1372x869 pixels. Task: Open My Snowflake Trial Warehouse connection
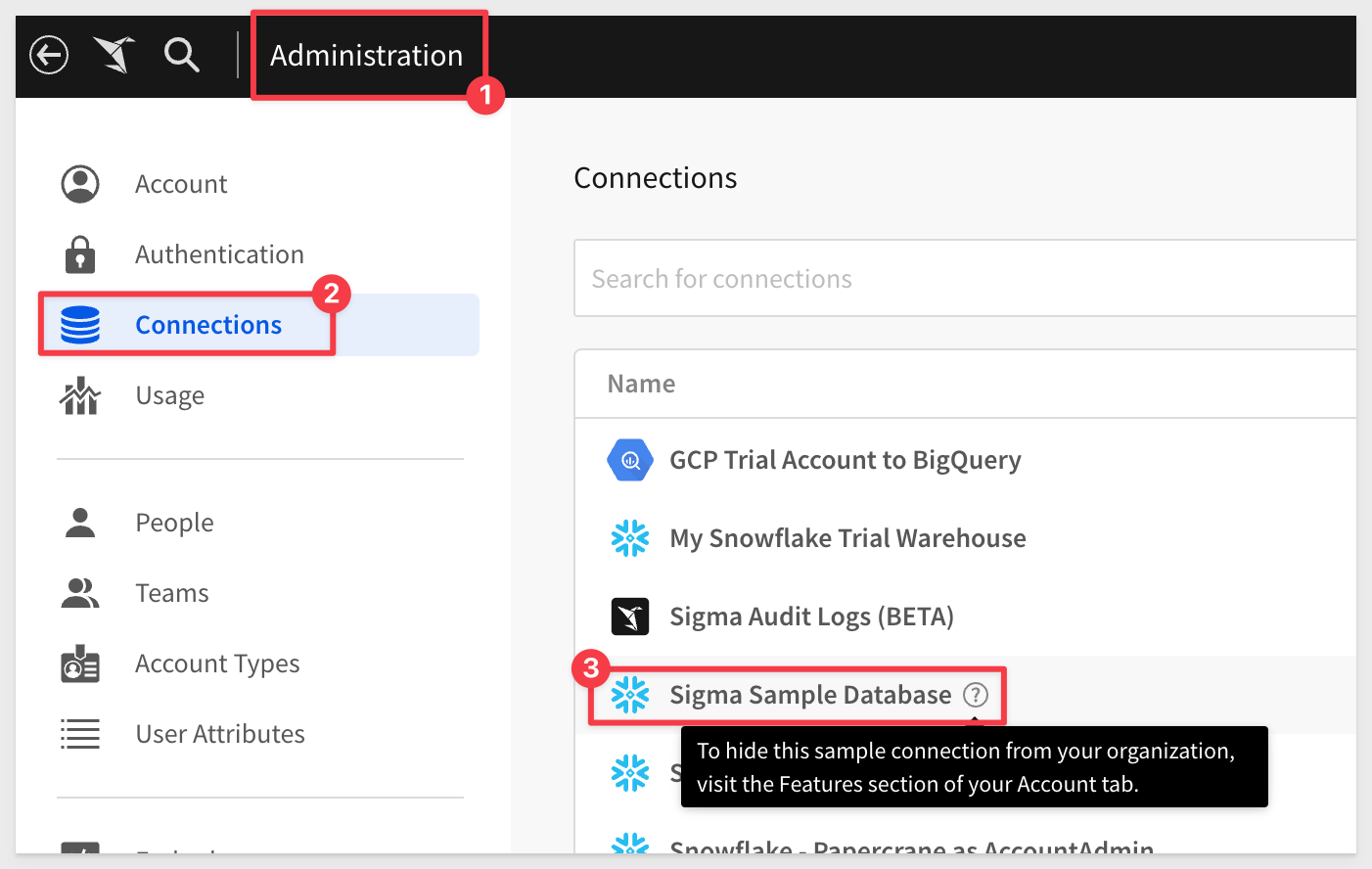847,538
